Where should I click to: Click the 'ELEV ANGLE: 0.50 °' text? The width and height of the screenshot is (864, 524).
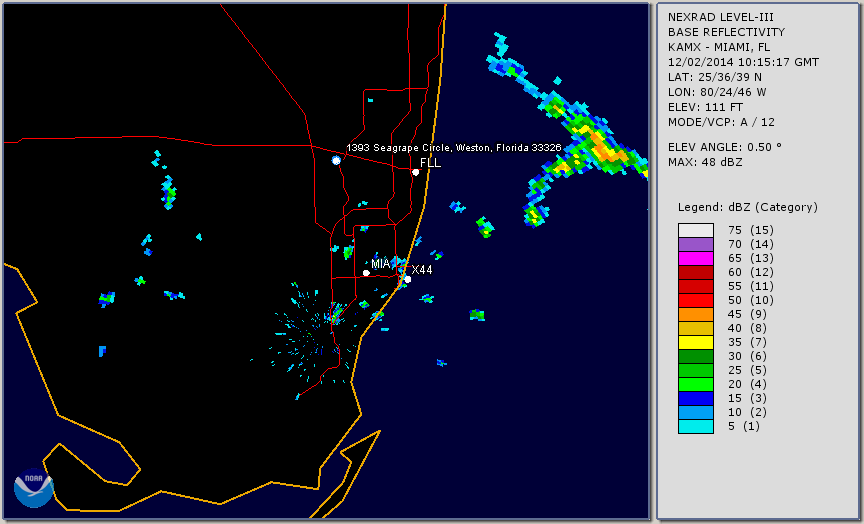pyautogui.click(x=725, y=147)
